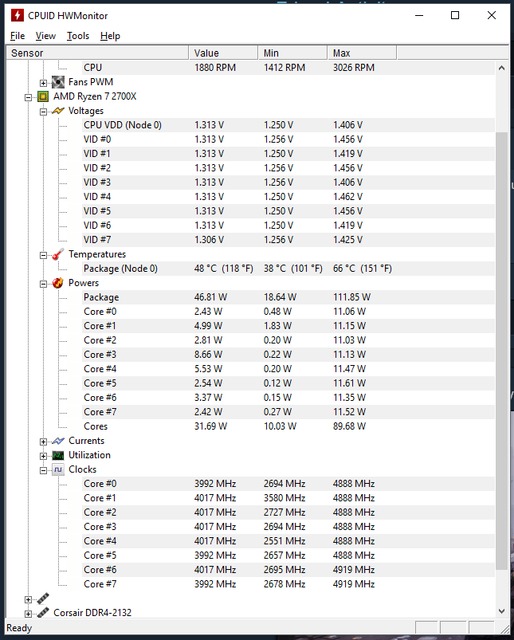Screen dimensions: 514x640
Task: Click the 66 °C (151 °F) max temperature value
Action: coord(363,269)
